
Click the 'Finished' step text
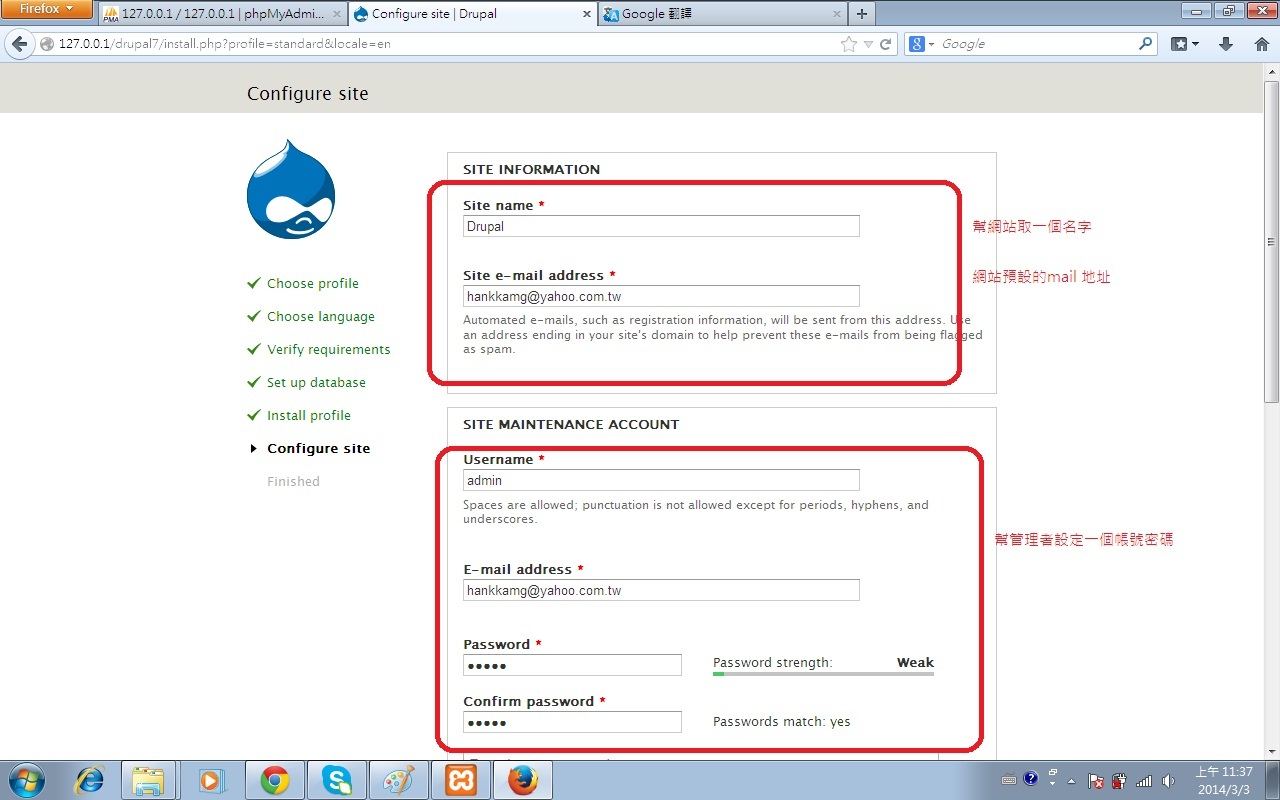pos(293,481)
